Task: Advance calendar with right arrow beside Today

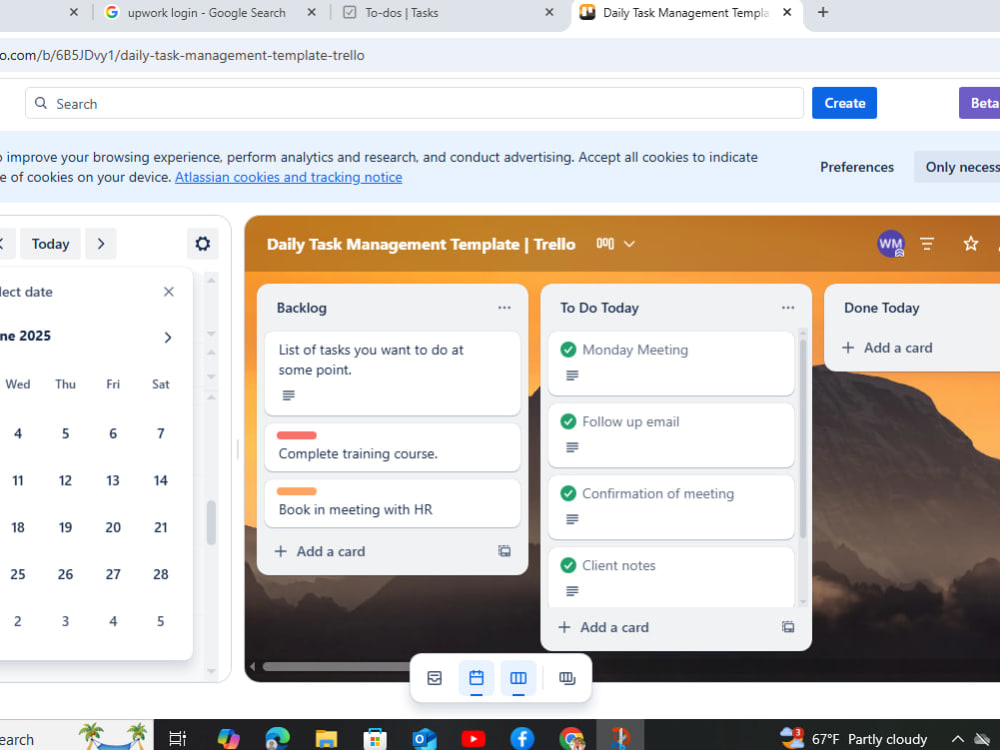Action: pos(101,244)
